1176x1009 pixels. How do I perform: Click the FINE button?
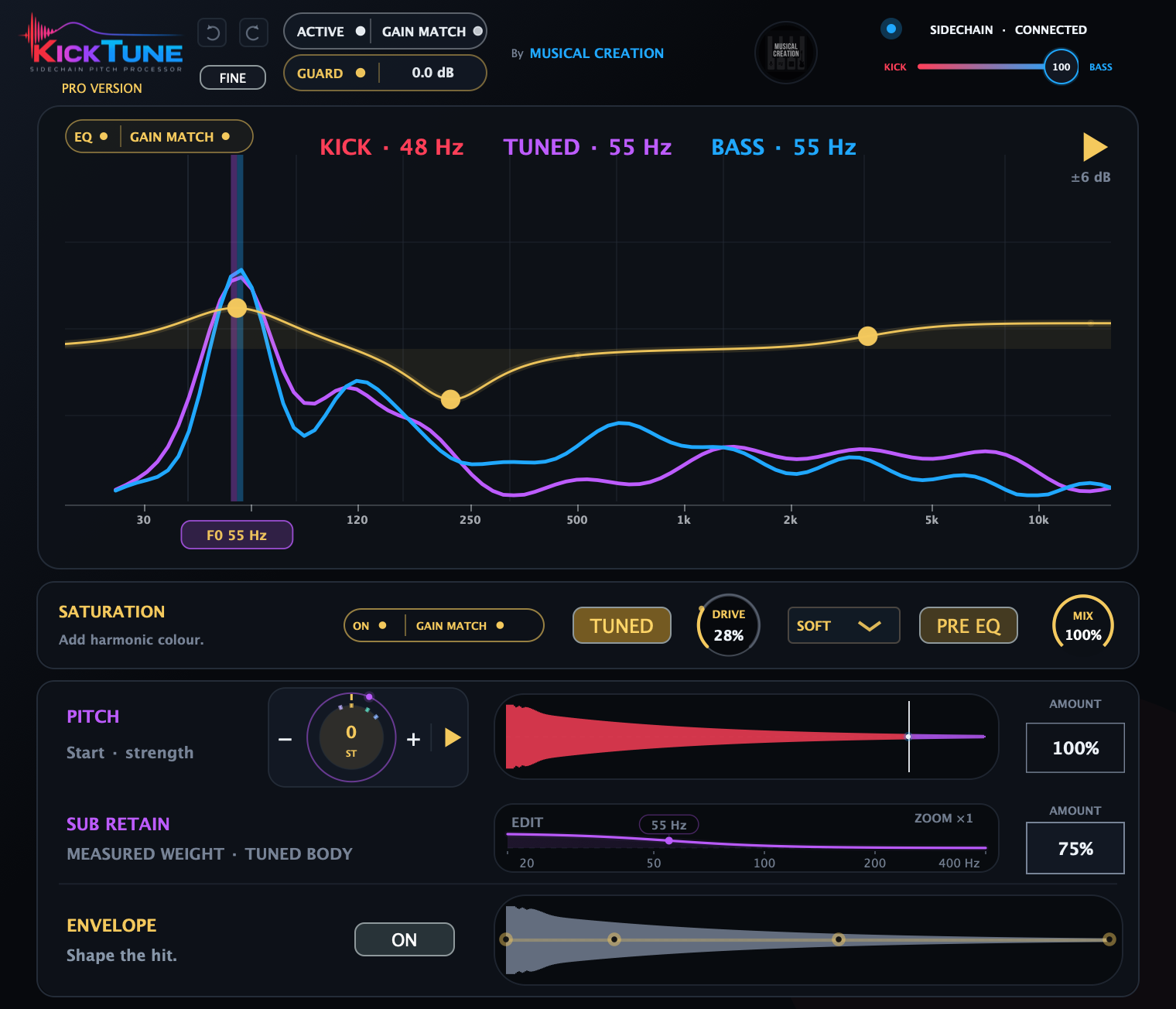click(233, 77)
